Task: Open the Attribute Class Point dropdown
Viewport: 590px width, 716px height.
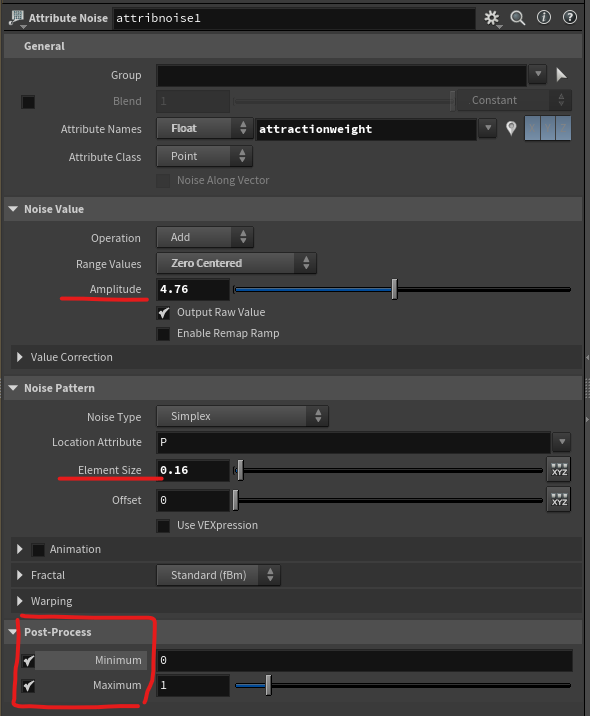Action: 204,156
